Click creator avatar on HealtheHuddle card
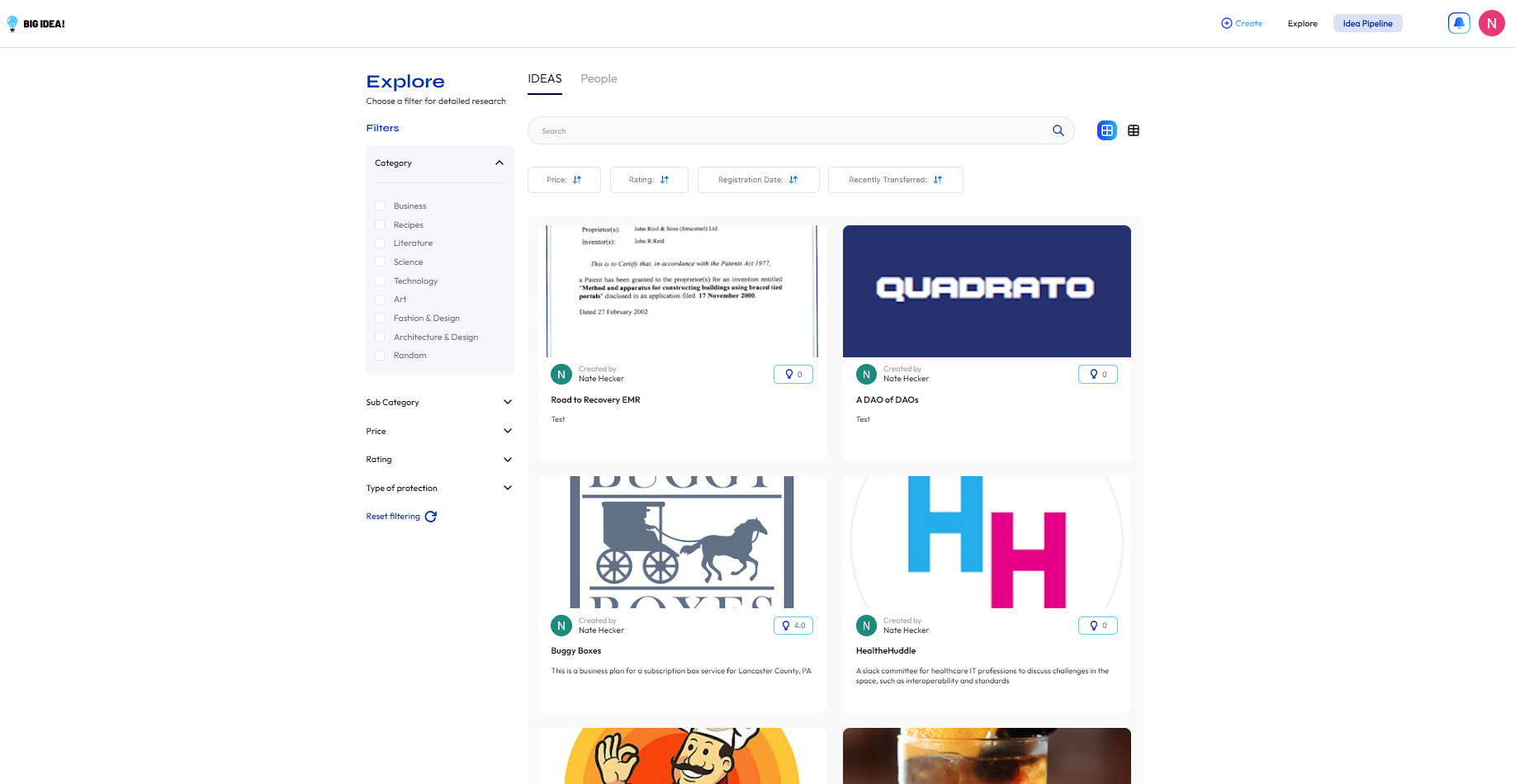The width and height of the screenshot is (1515, 784). click(x=866, y=626)
